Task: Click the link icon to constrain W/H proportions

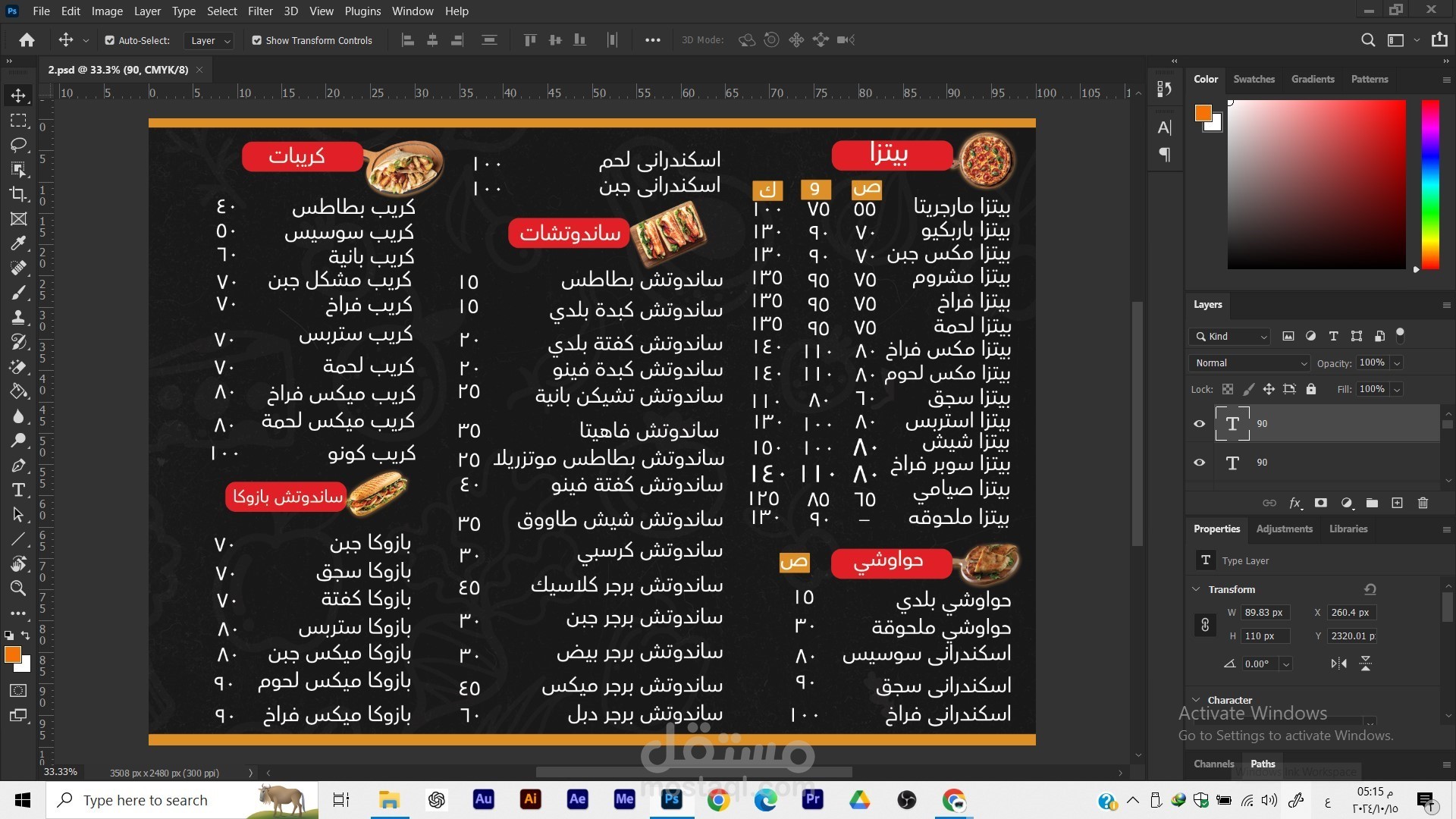Action: point(1204,625)
